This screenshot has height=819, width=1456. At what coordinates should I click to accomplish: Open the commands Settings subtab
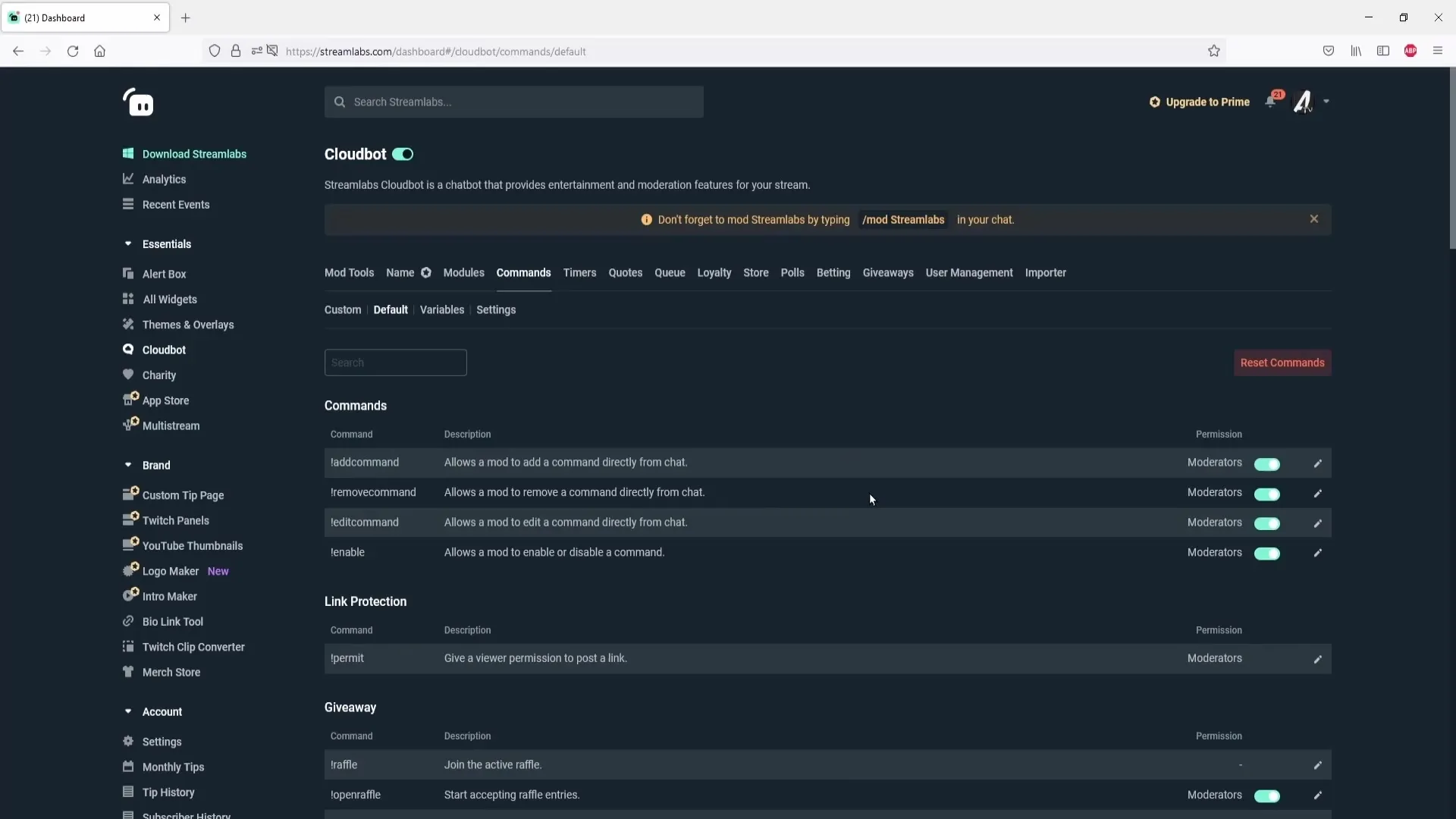tap(496, 309)
